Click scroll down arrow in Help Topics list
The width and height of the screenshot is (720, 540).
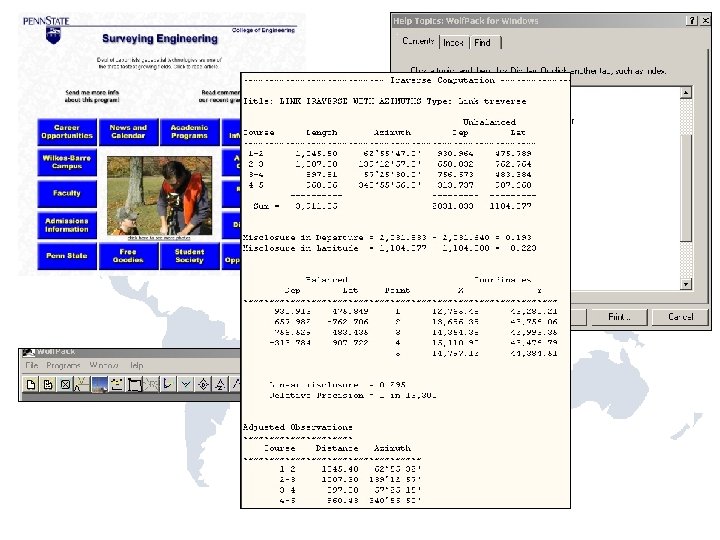pyautogui.click(x=686, y=284)
